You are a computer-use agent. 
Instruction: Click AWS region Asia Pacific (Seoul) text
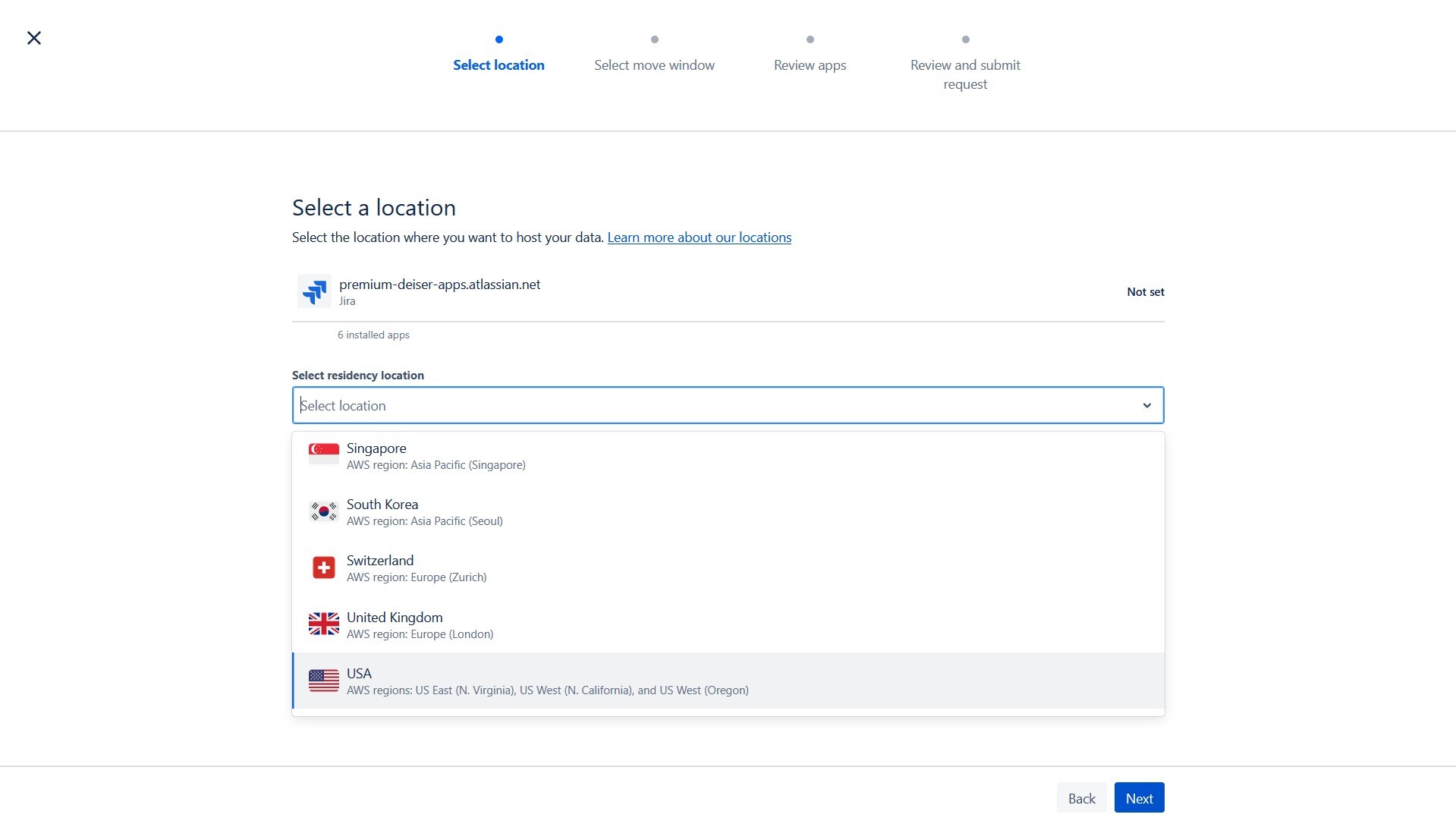424,521
